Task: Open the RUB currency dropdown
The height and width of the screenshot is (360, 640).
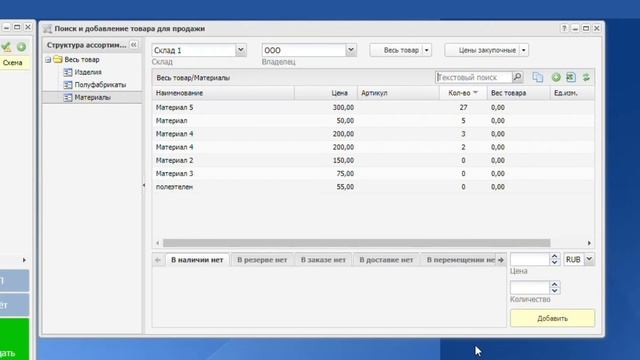Action: [x=589, y=259]
